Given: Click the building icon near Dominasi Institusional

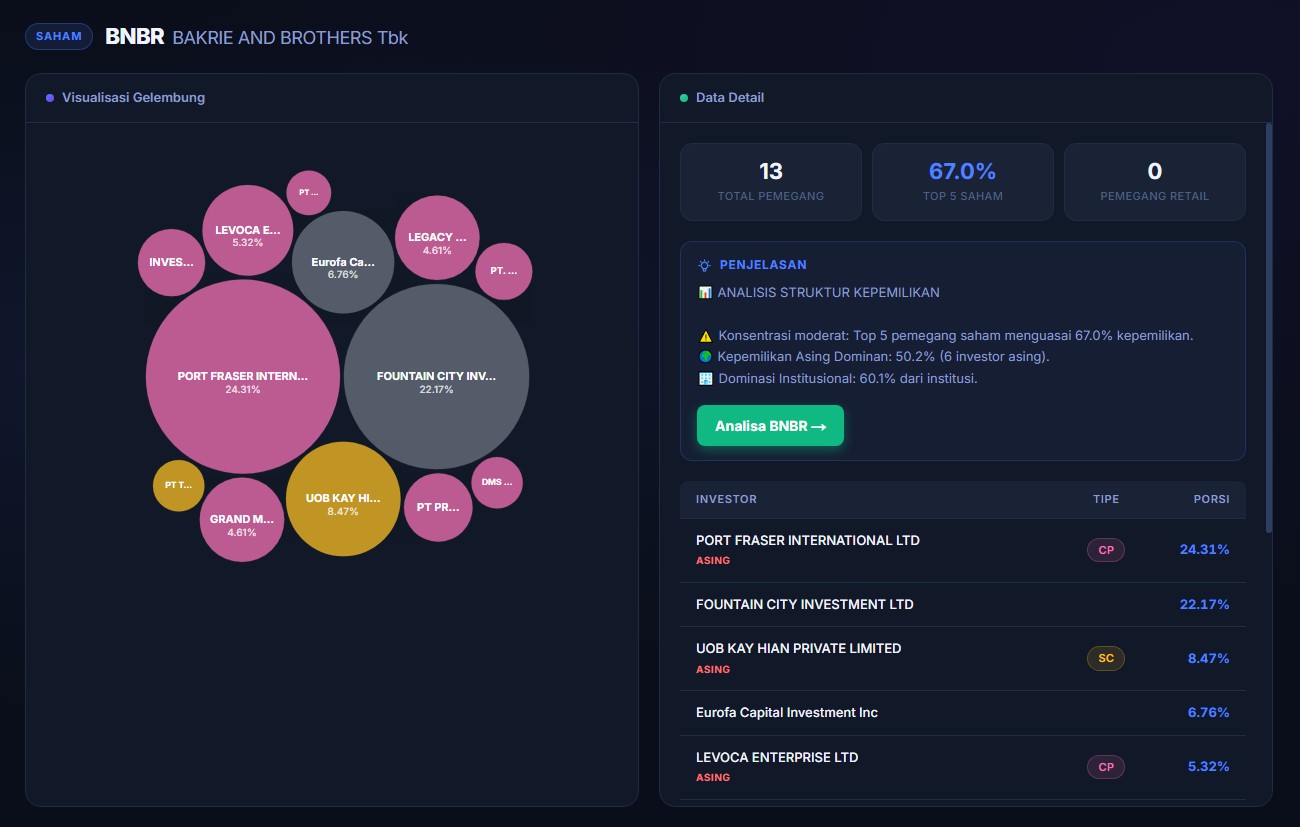Looking at the screenshot, I should pyautogui.click(x=706, y=379).
